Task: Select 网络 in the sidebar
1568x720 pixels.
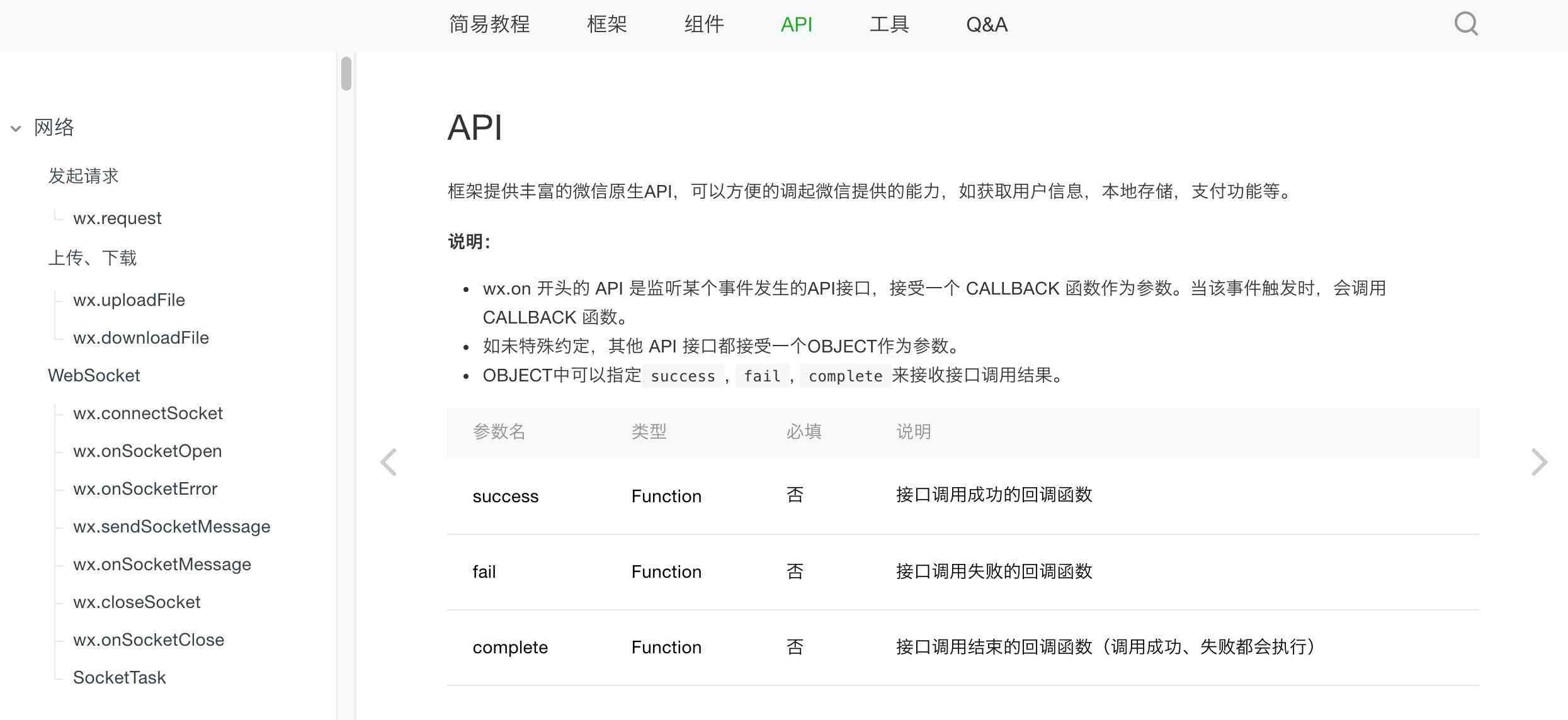Action: point(54,128)
